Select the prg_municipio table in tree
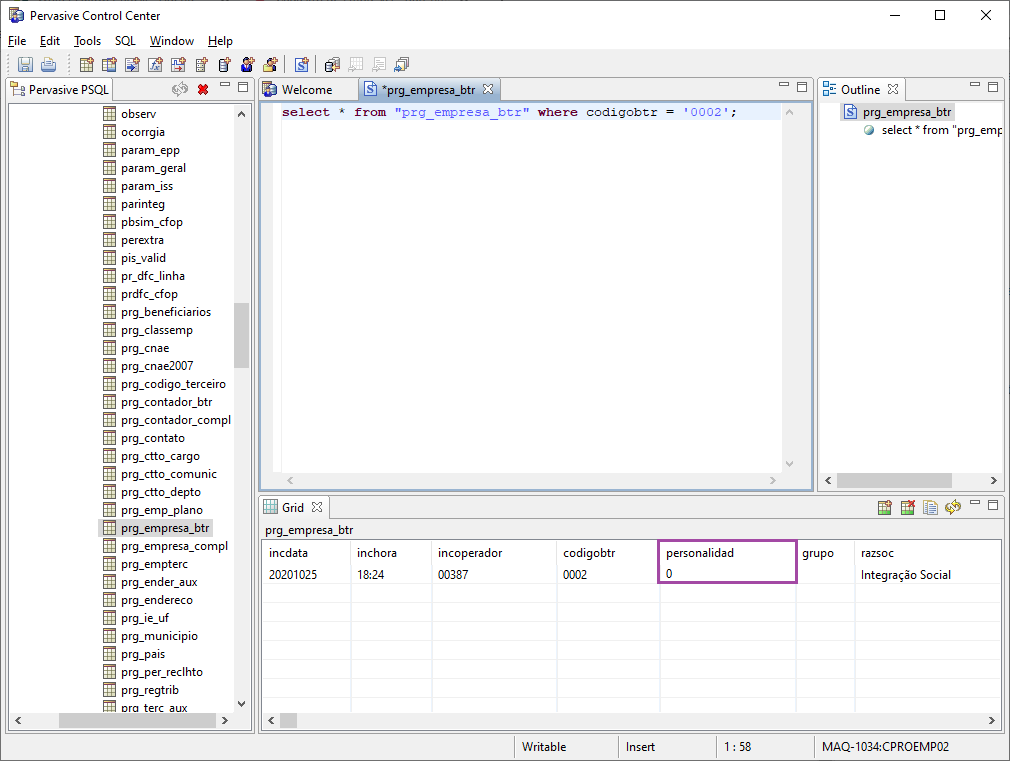1010x761 pixels. tap(159, 636)
